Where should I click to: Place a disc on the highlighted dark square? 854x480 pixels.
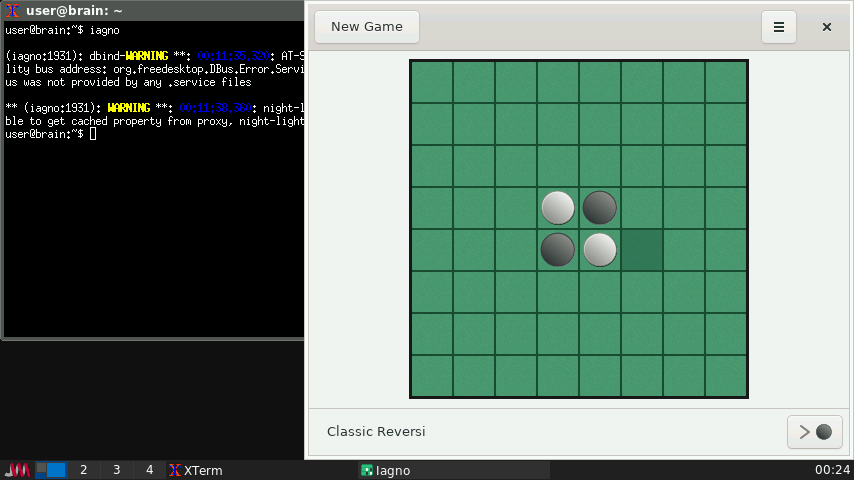642,250
